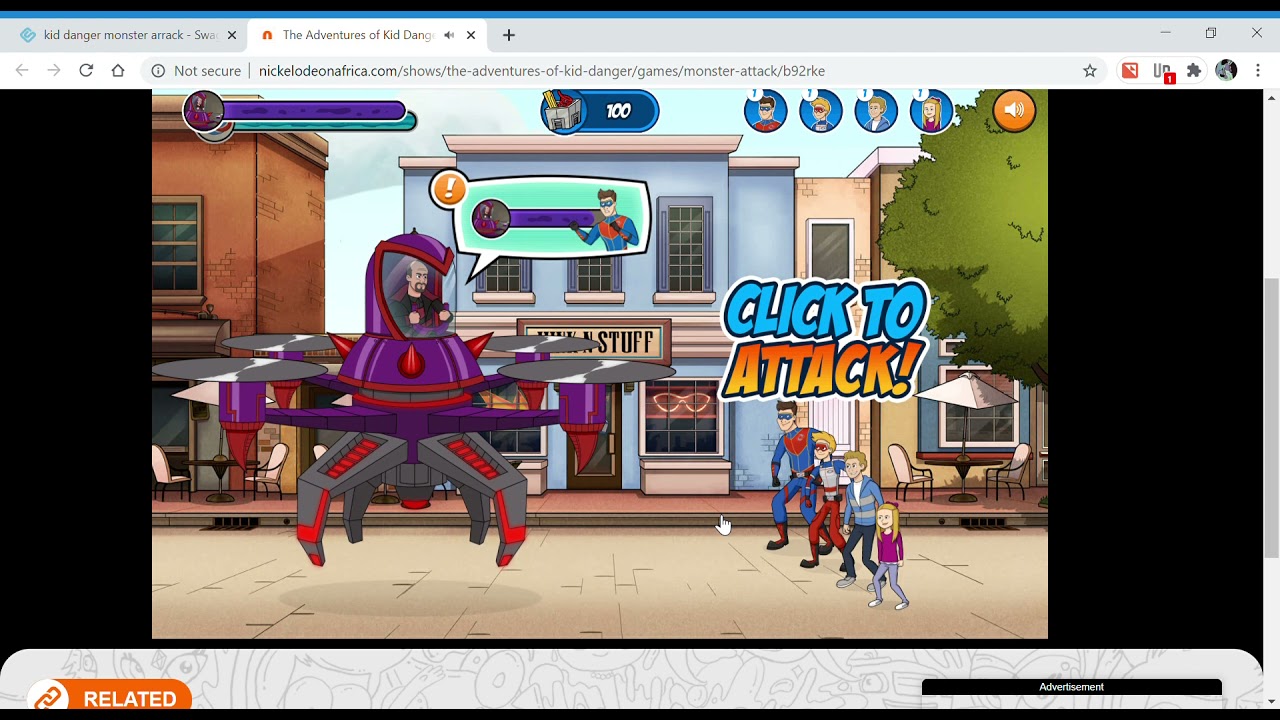Open the Chrome profile avatar

click(x=1226, y=71)
